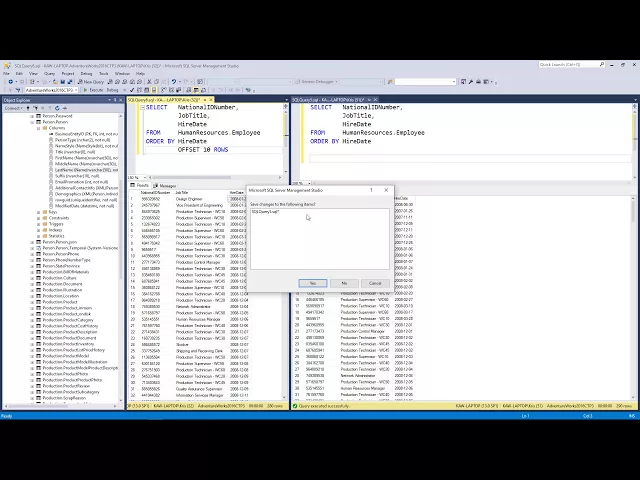Click the pin icon in the Object Explorer header
Viewport: 640px width, 480px height.
[x=115, y=100]
